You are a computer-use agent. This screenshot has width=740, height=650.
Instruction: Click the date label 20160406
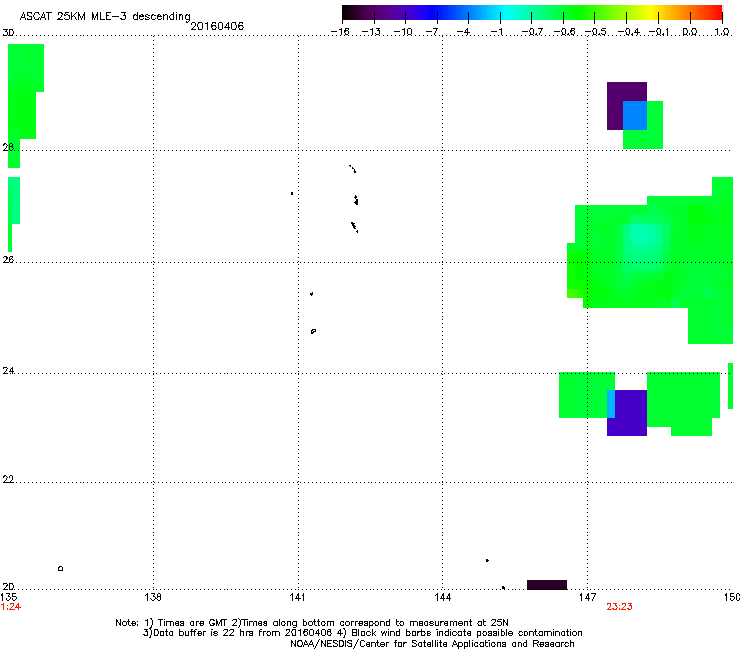click(217, 26)
